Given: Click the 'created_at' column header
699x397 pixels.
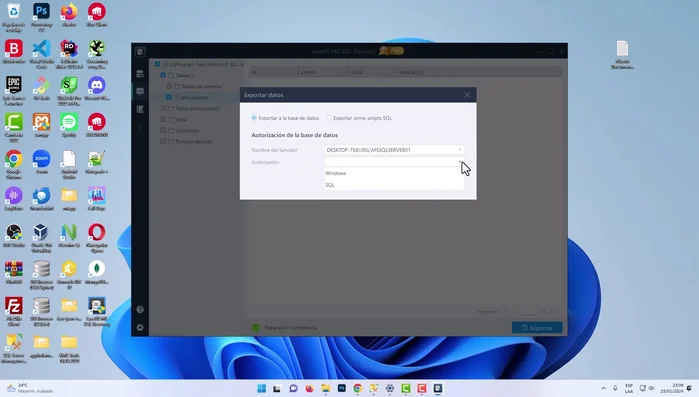Looking at the screenshot, I should pos(479,72).
